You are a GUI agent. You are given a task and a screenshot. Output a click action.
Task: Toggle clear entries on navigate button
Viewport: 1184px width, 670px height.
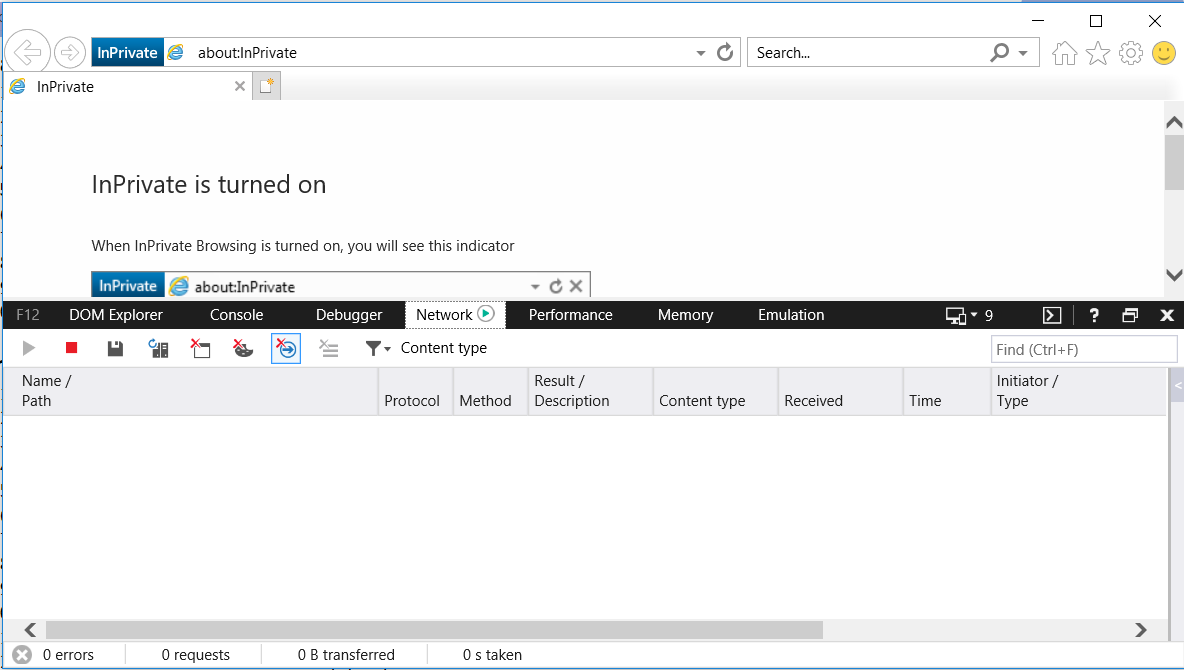286,348
